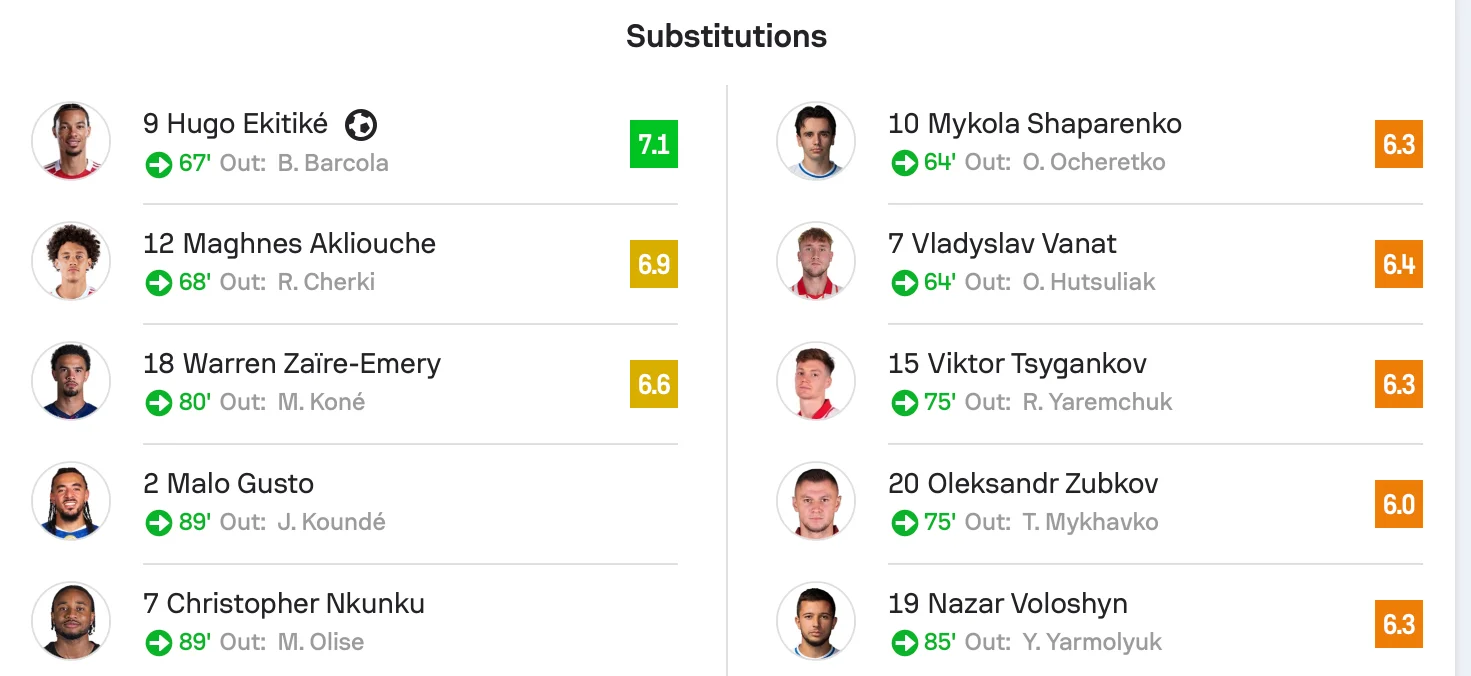
Task: Click the substitution arrow under Oleksandr Zubkov
Action: pos(905,524)
